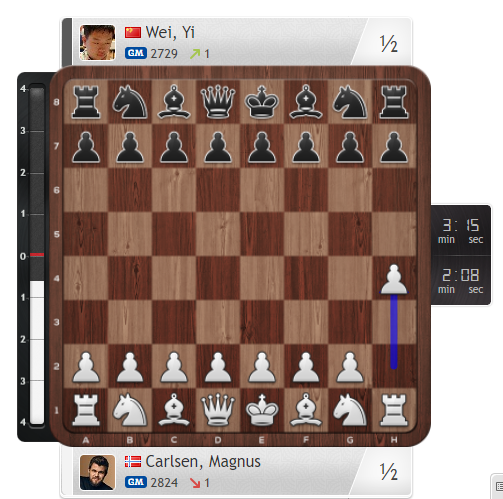Click Carlsen's clock showing 2:08
The image size is (503, 499).
point(461,280)
